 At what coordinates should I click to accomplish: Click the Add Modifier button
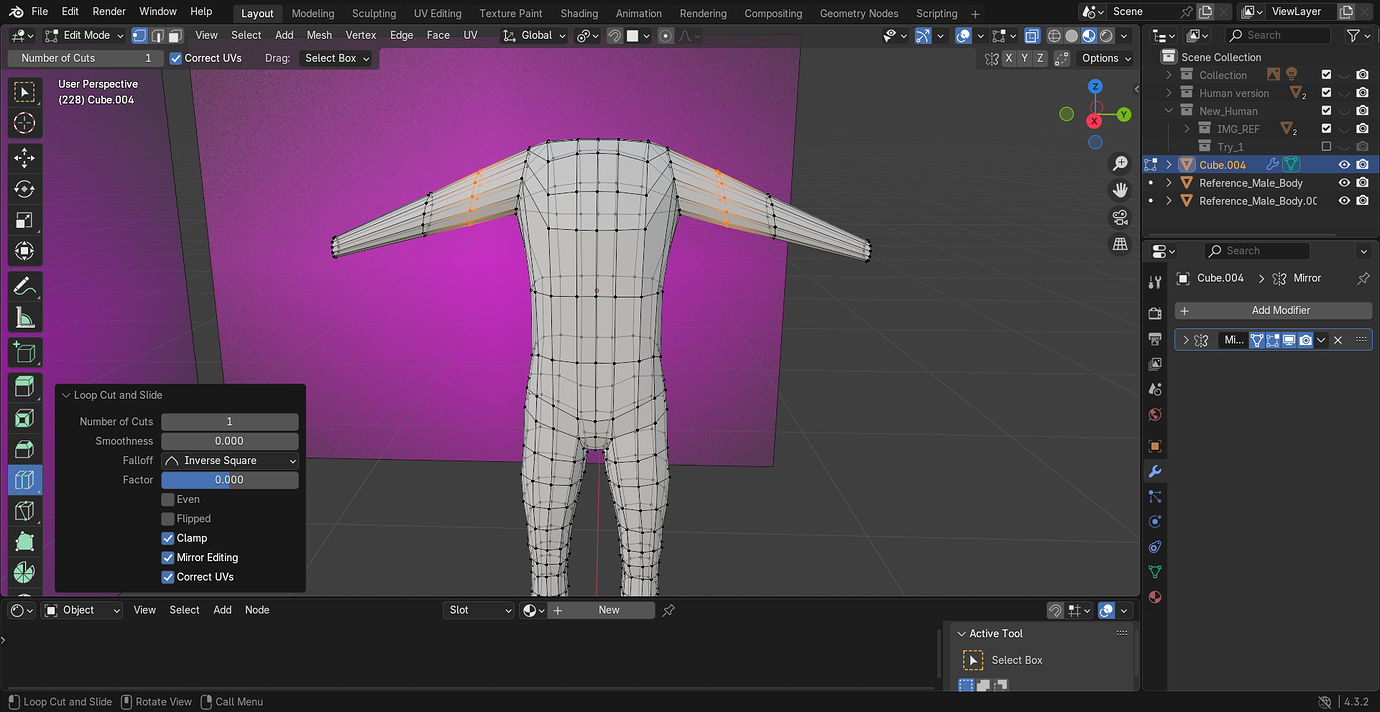point(1273,311)
